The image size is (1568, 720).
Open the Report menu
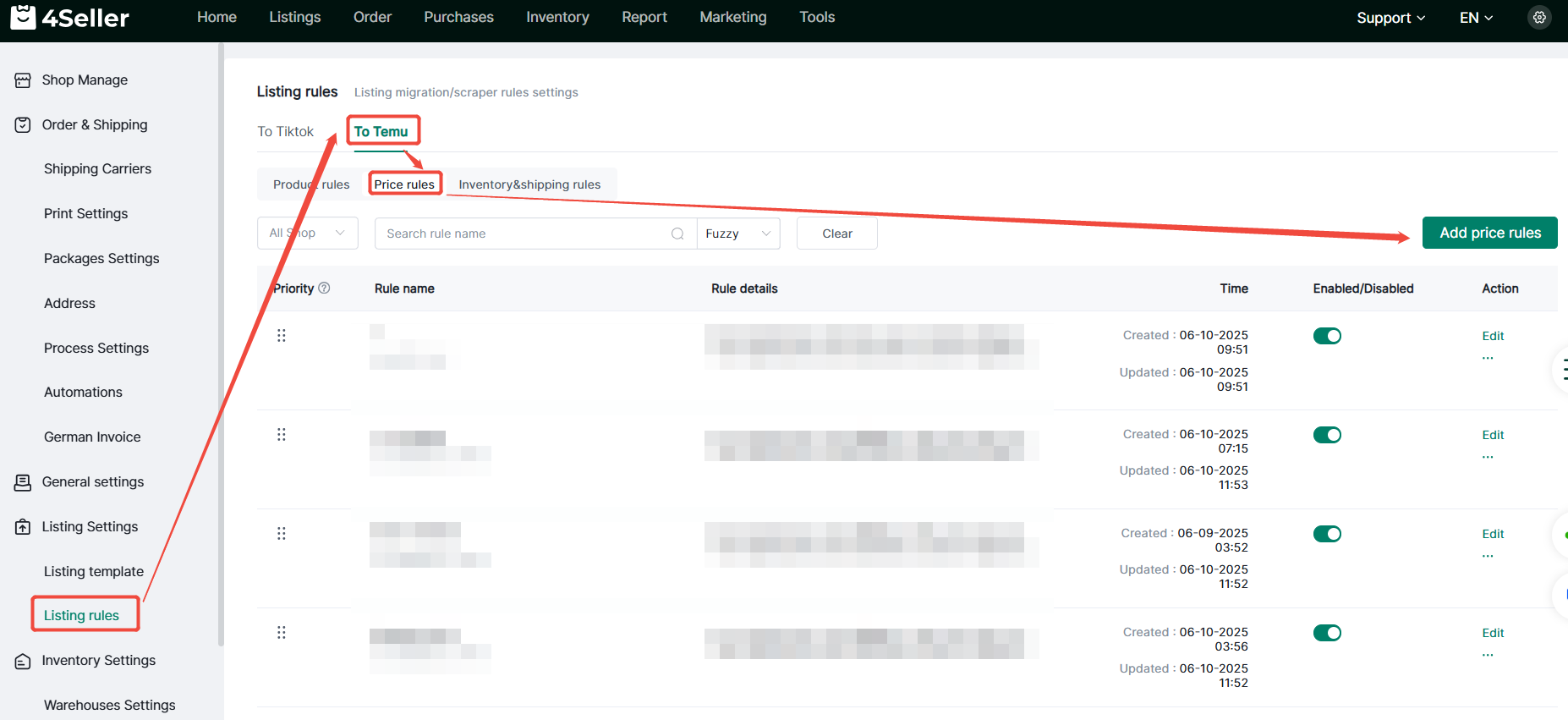point(644,17)
